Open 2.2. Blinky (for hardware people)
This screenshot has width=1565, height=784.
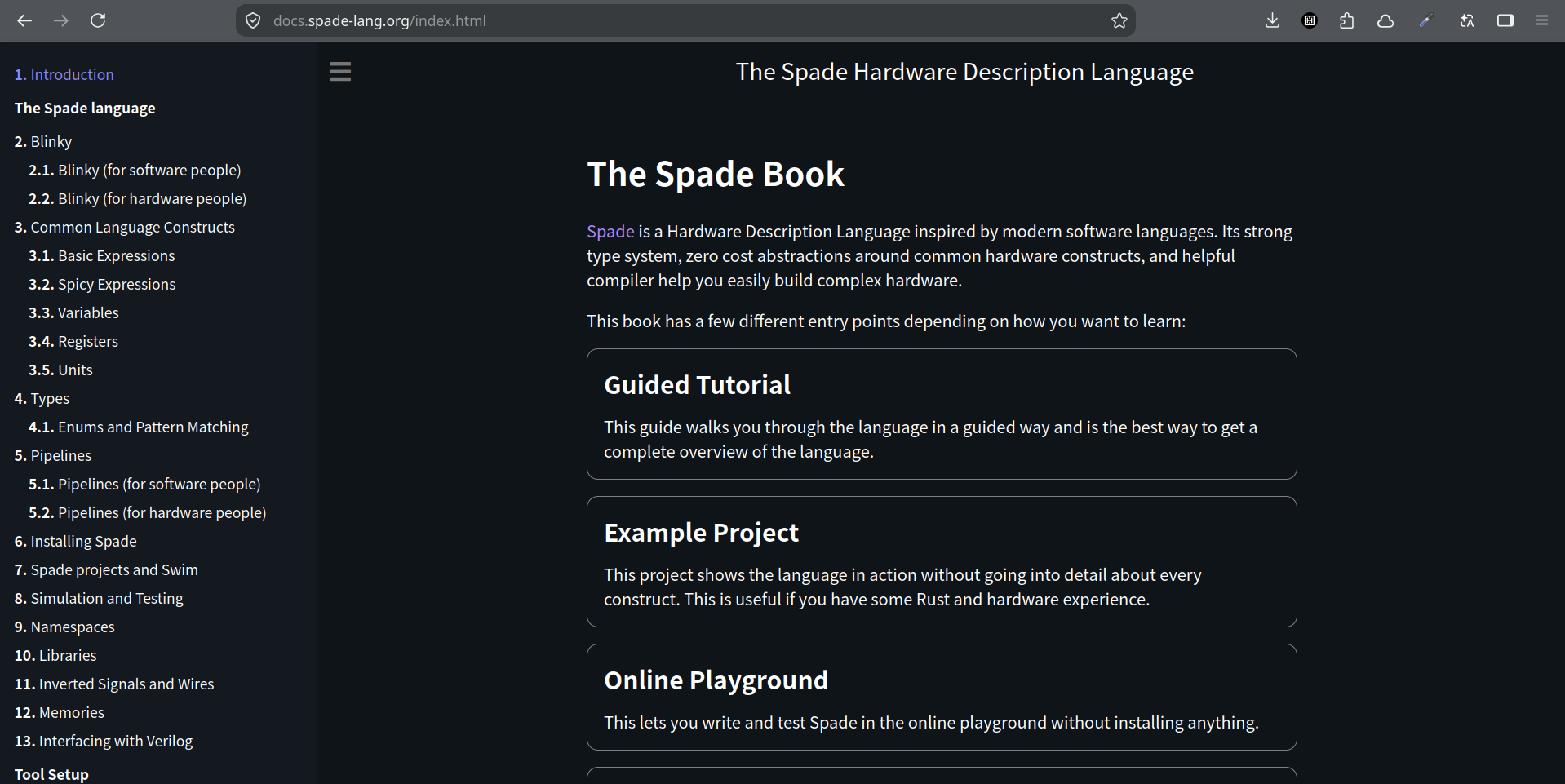[x=137, y=198]
